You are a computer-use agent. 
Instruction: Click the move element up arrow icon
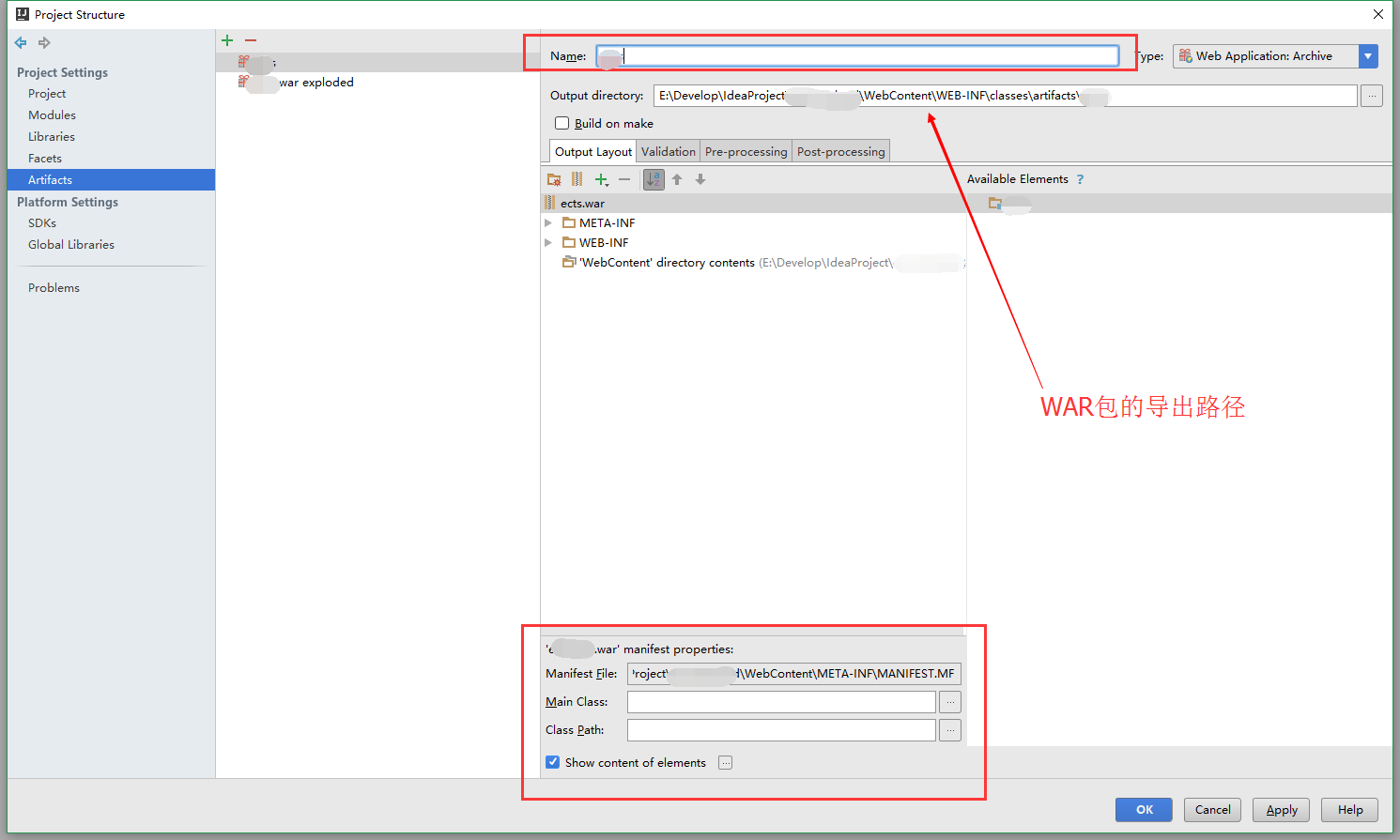tap(677, 179)
